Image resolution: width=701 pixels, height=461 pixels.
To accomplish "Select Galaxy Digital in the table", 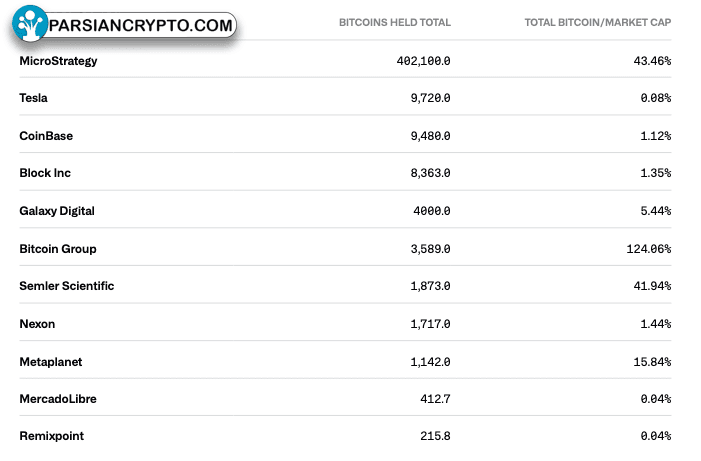I will tap(57, 211).
